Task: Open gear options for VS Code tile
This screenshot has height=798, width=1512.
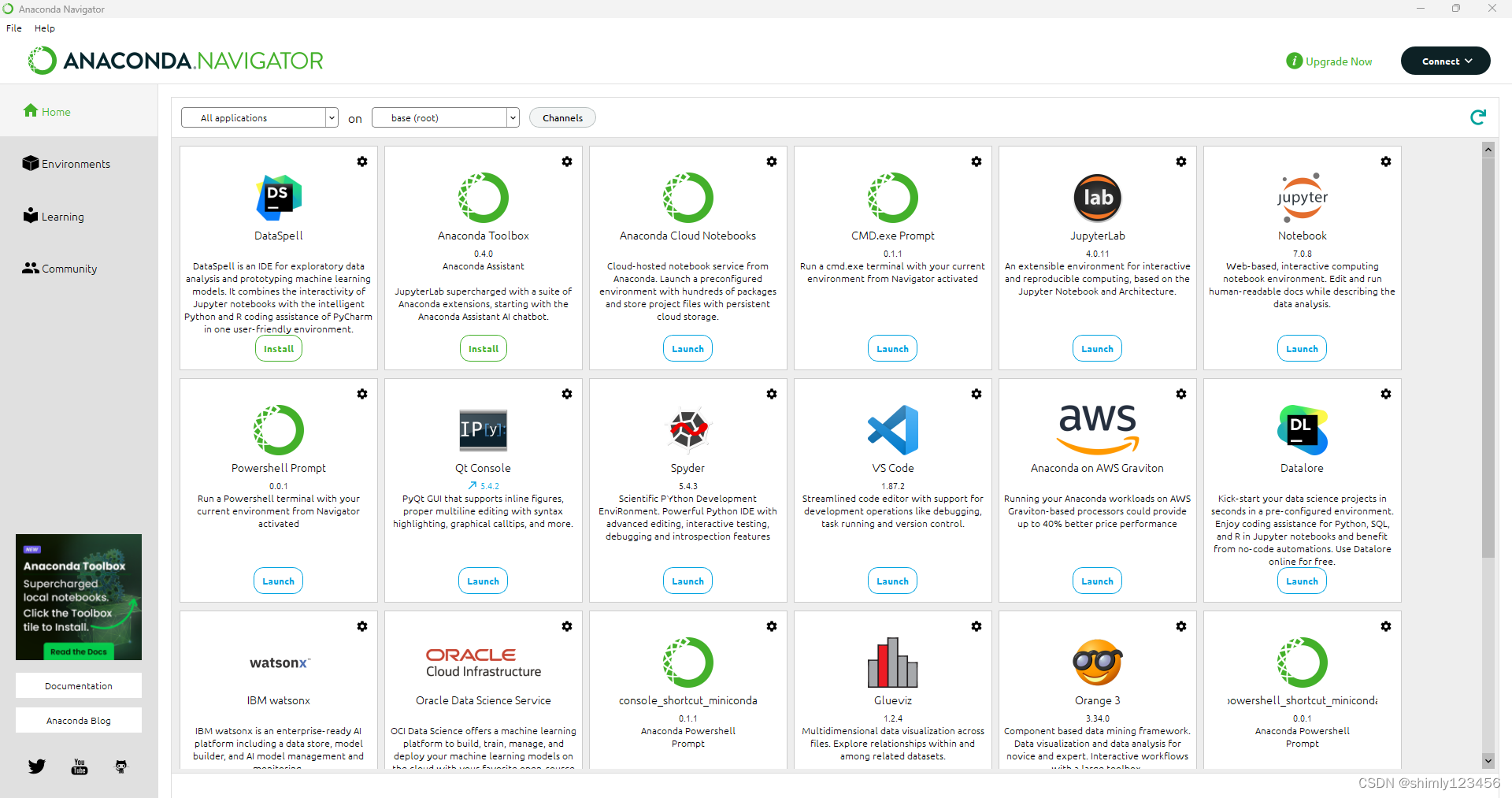Action: click(976, 394)
